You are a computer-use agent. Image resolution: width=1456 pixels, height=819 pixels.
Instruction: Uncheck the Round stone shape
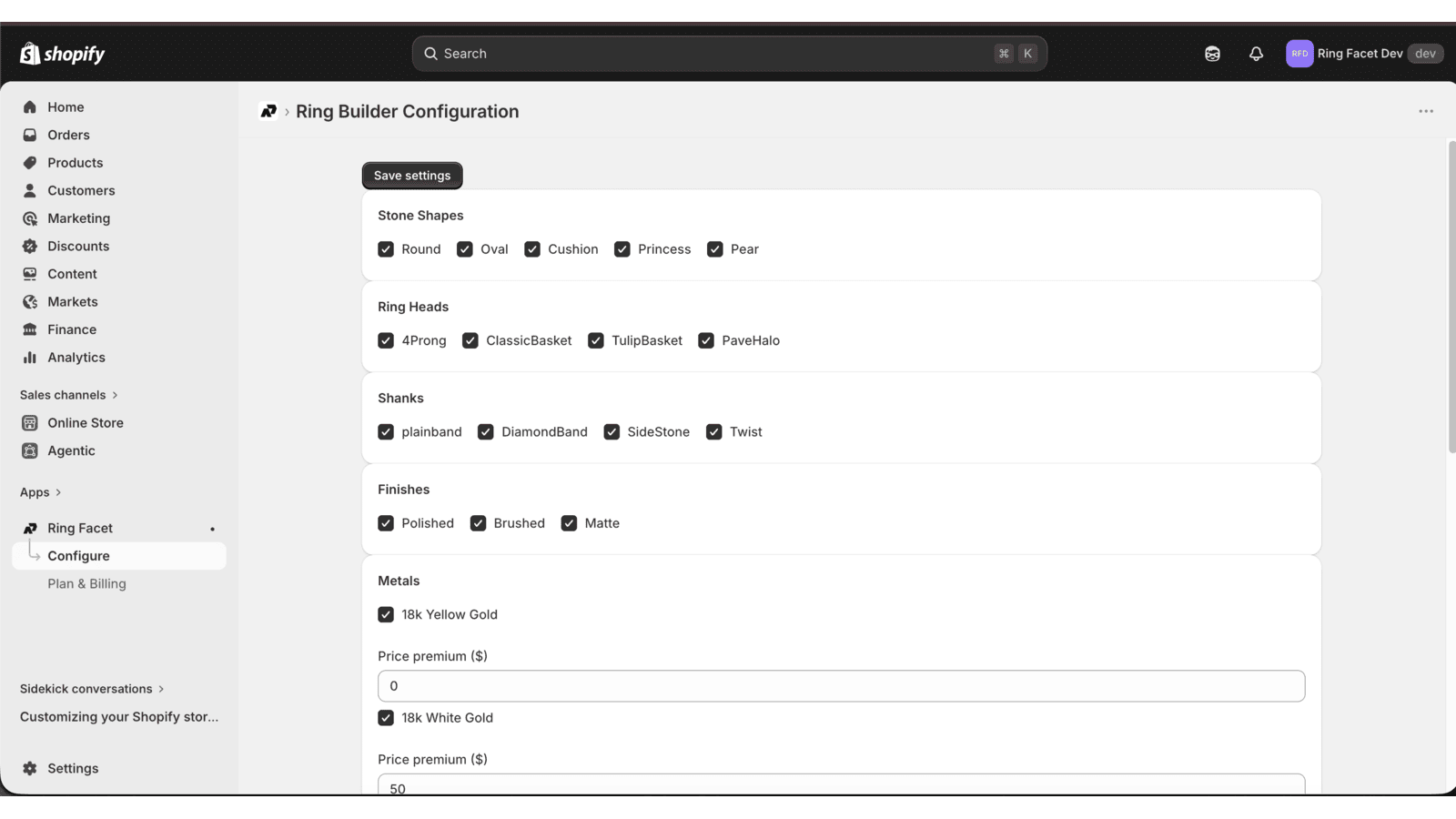click(386, 249)
